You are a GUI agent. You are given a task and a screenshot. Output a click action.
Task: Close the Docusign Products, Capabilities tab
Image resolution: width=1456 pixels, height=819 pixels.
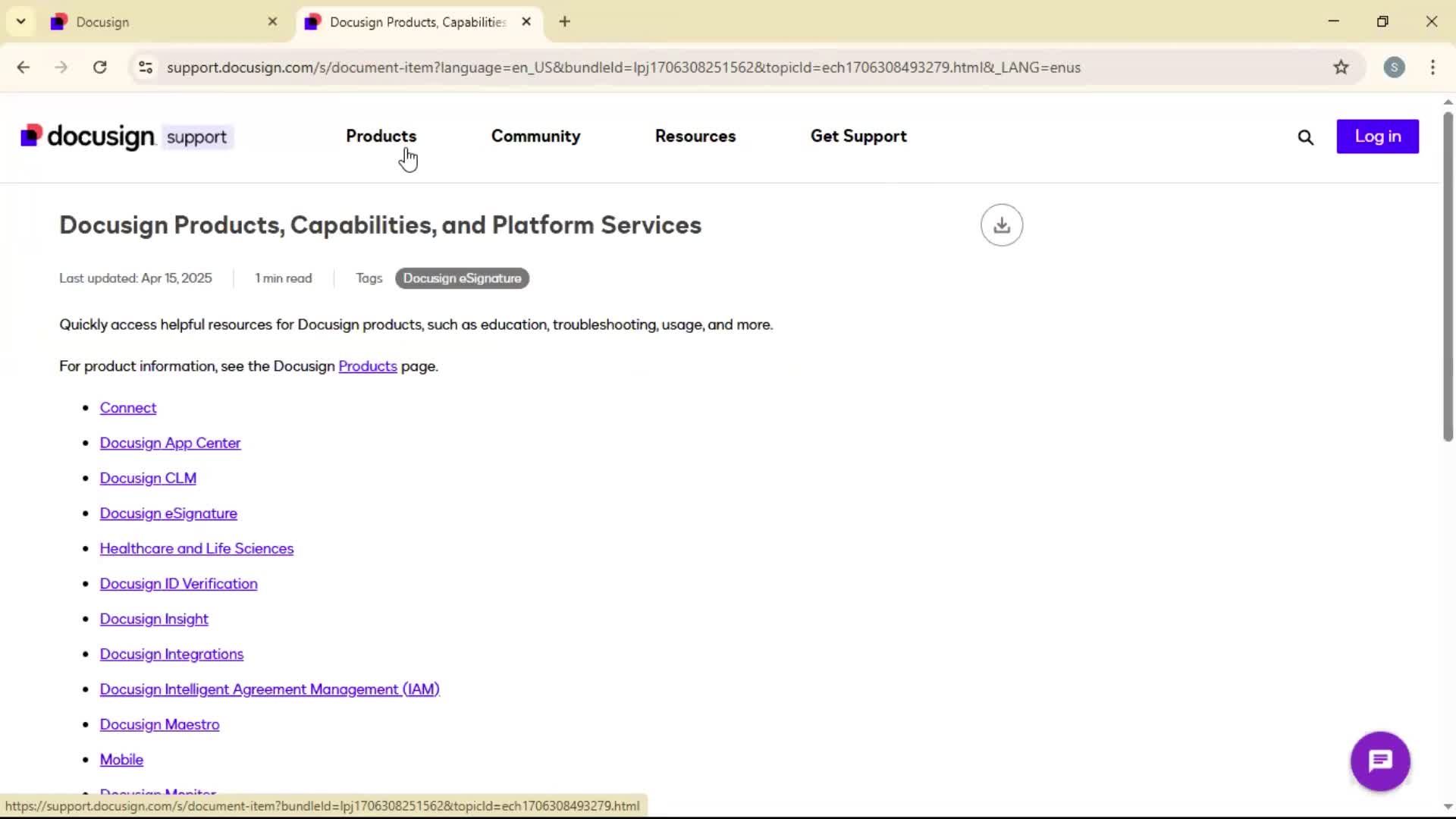(526, 22)
